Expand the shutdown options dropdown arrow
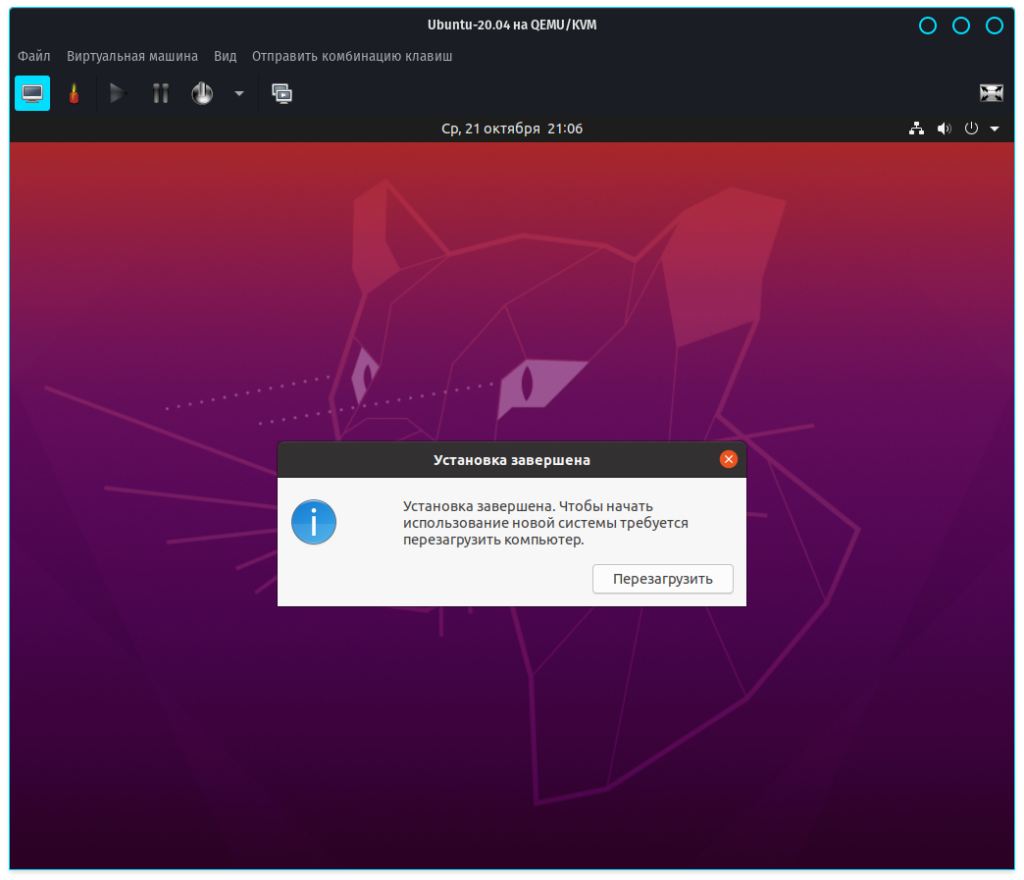 [x=239, y=93]
